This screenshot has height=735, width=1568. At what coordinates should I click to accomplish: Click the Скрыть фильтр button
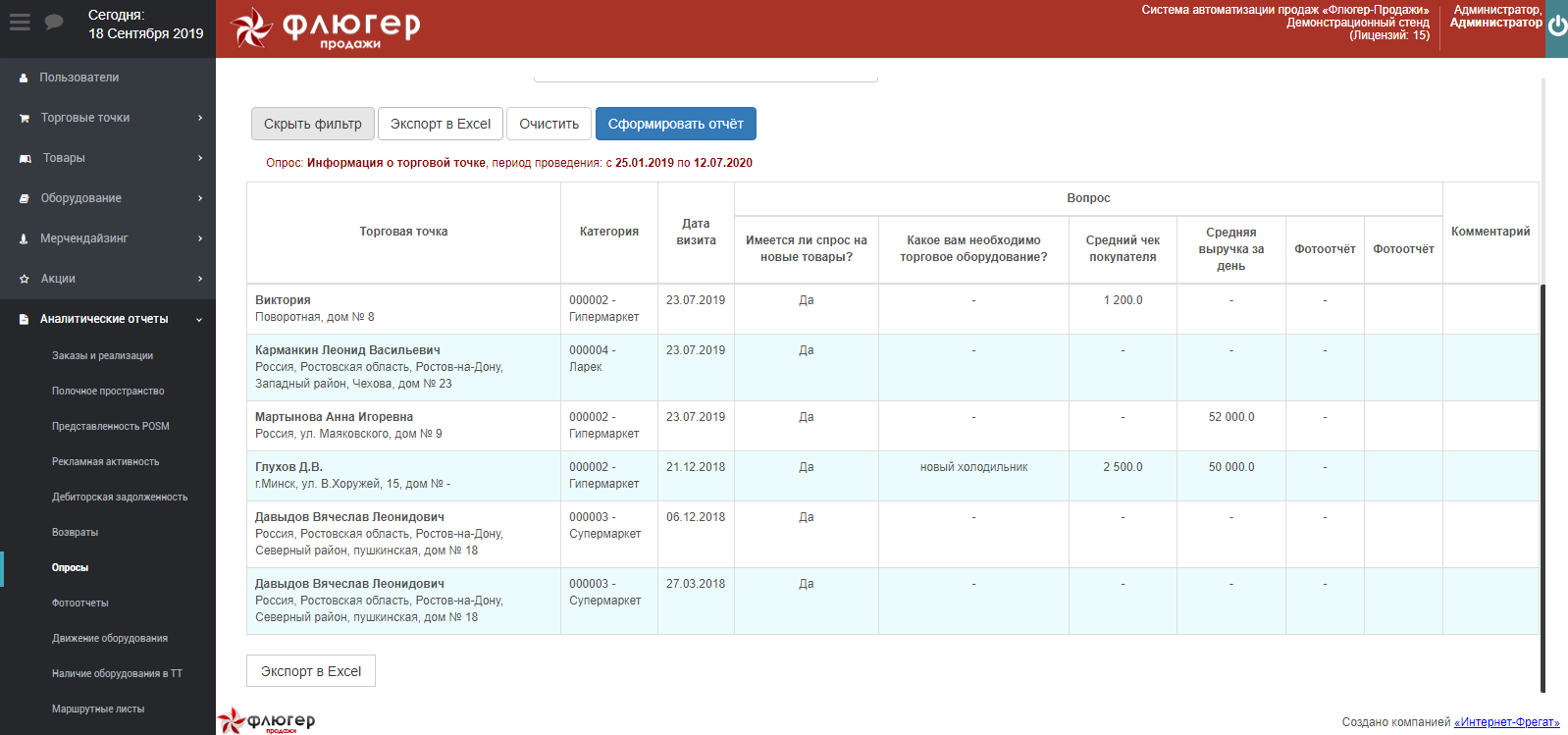(x=312, y=124)
